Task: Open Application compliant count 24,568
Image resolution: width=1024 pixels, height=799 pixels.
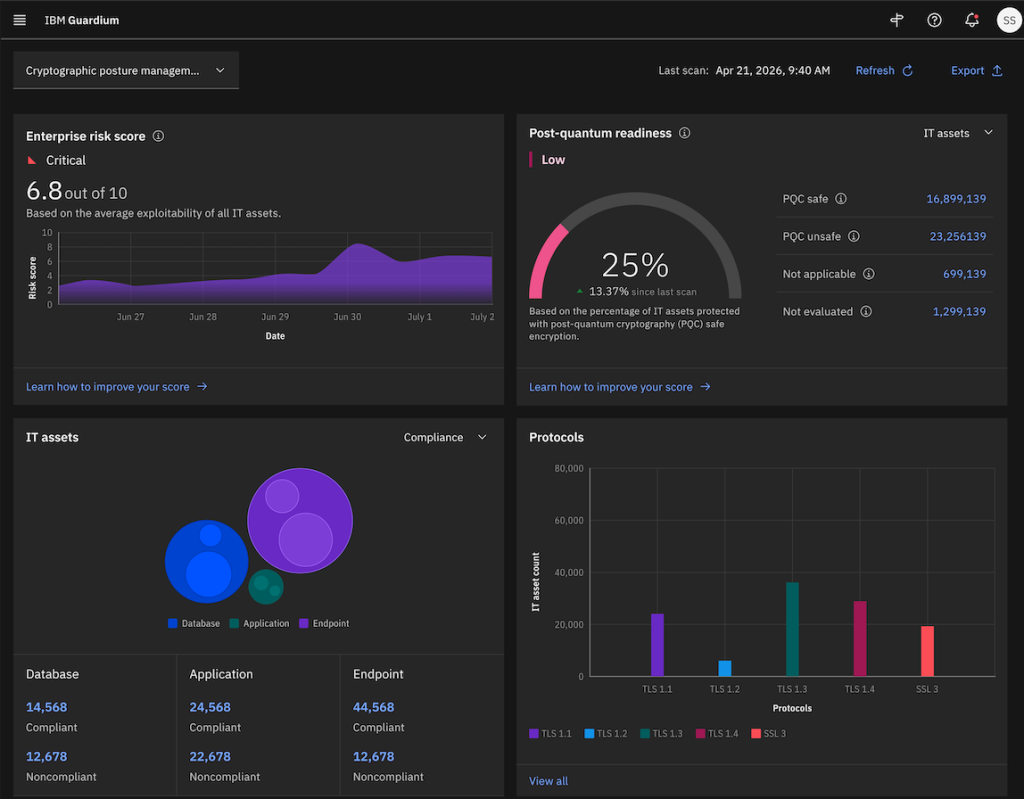Action: point(210,707)
